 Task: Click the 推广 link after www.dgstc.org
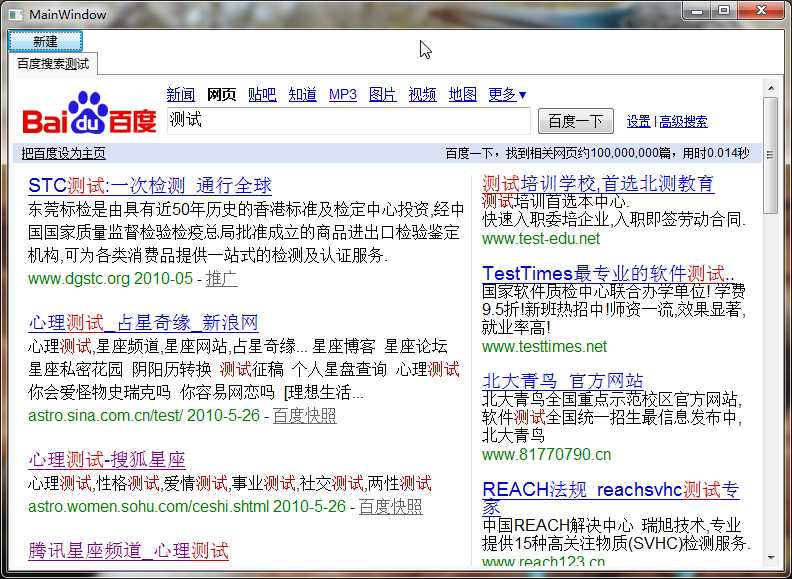(222, 278)
